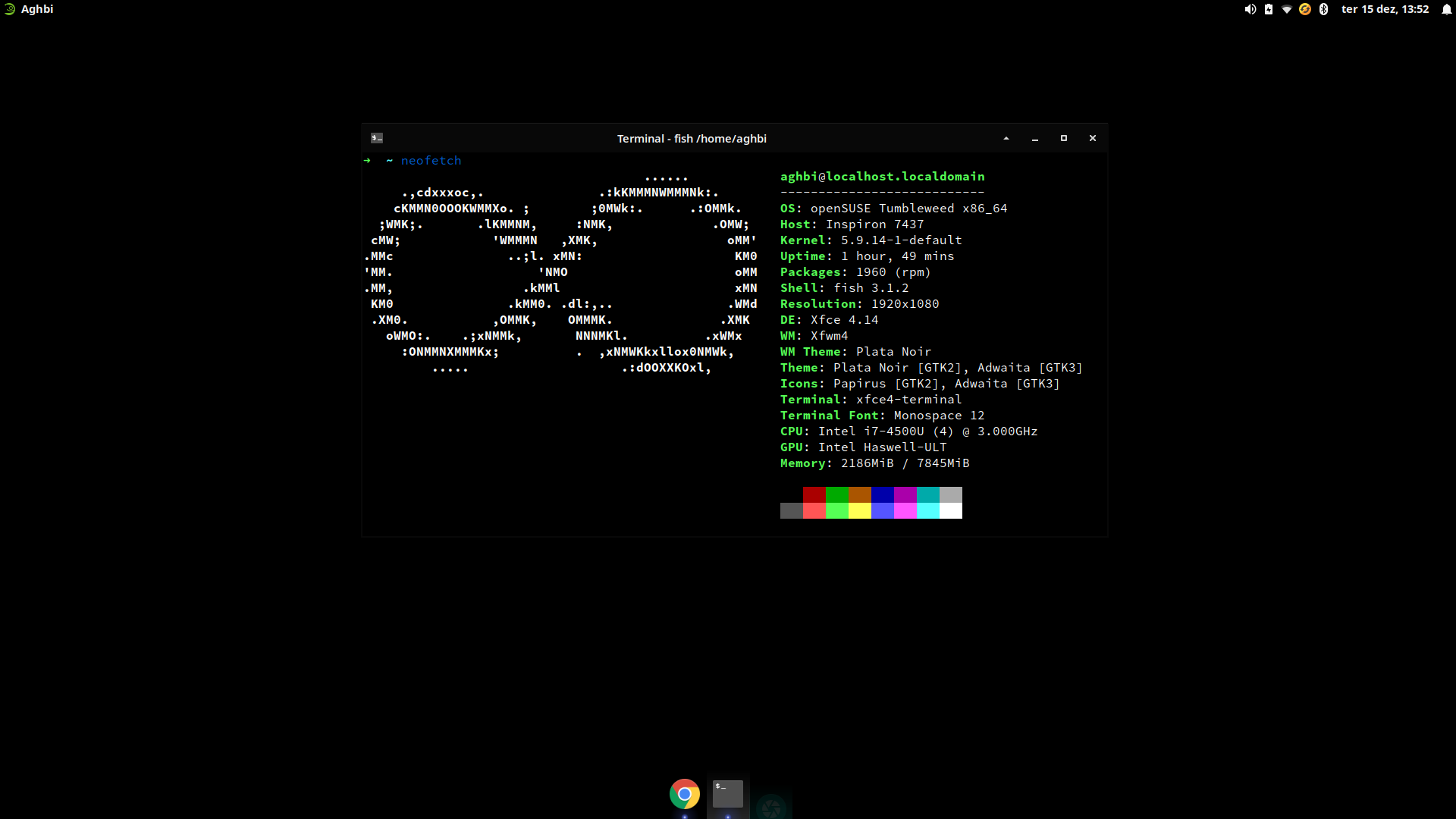Click the dark red color block
The height and width of the screenshot is (819, 1456).
click(x=814, y=494)
